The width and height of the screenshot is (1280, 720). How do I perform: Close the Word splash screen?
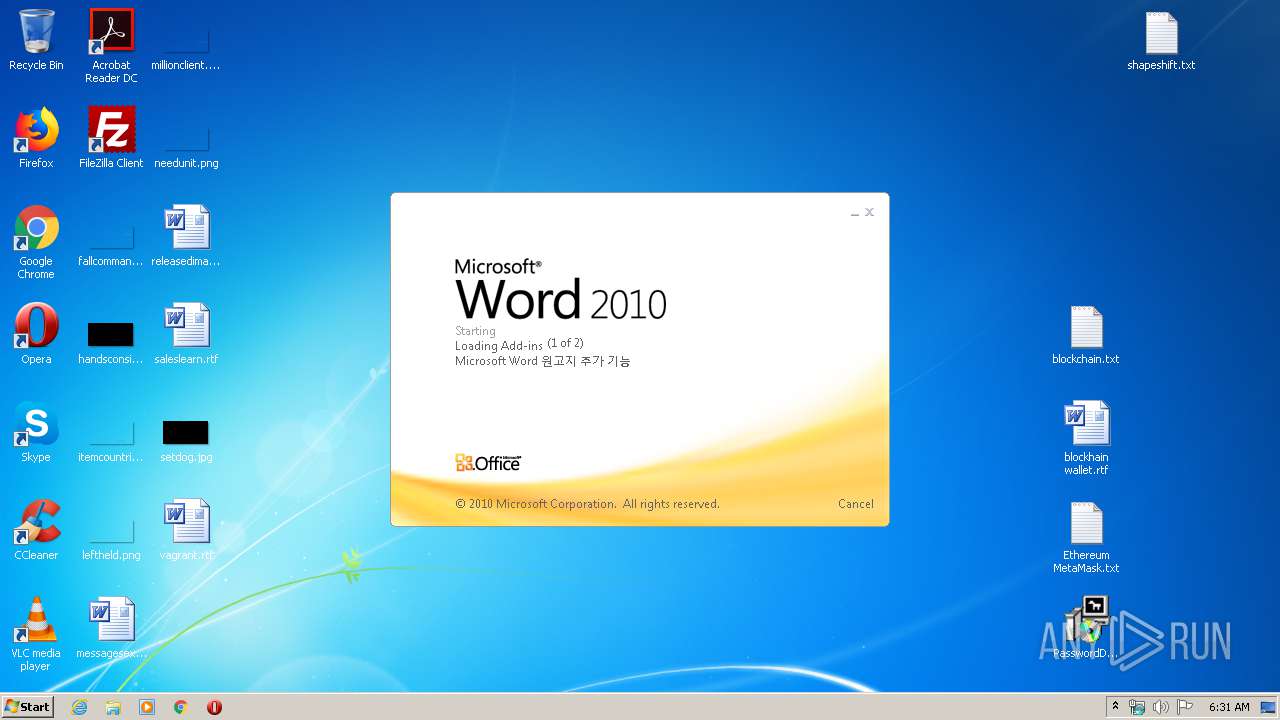(x=869, y=212)
